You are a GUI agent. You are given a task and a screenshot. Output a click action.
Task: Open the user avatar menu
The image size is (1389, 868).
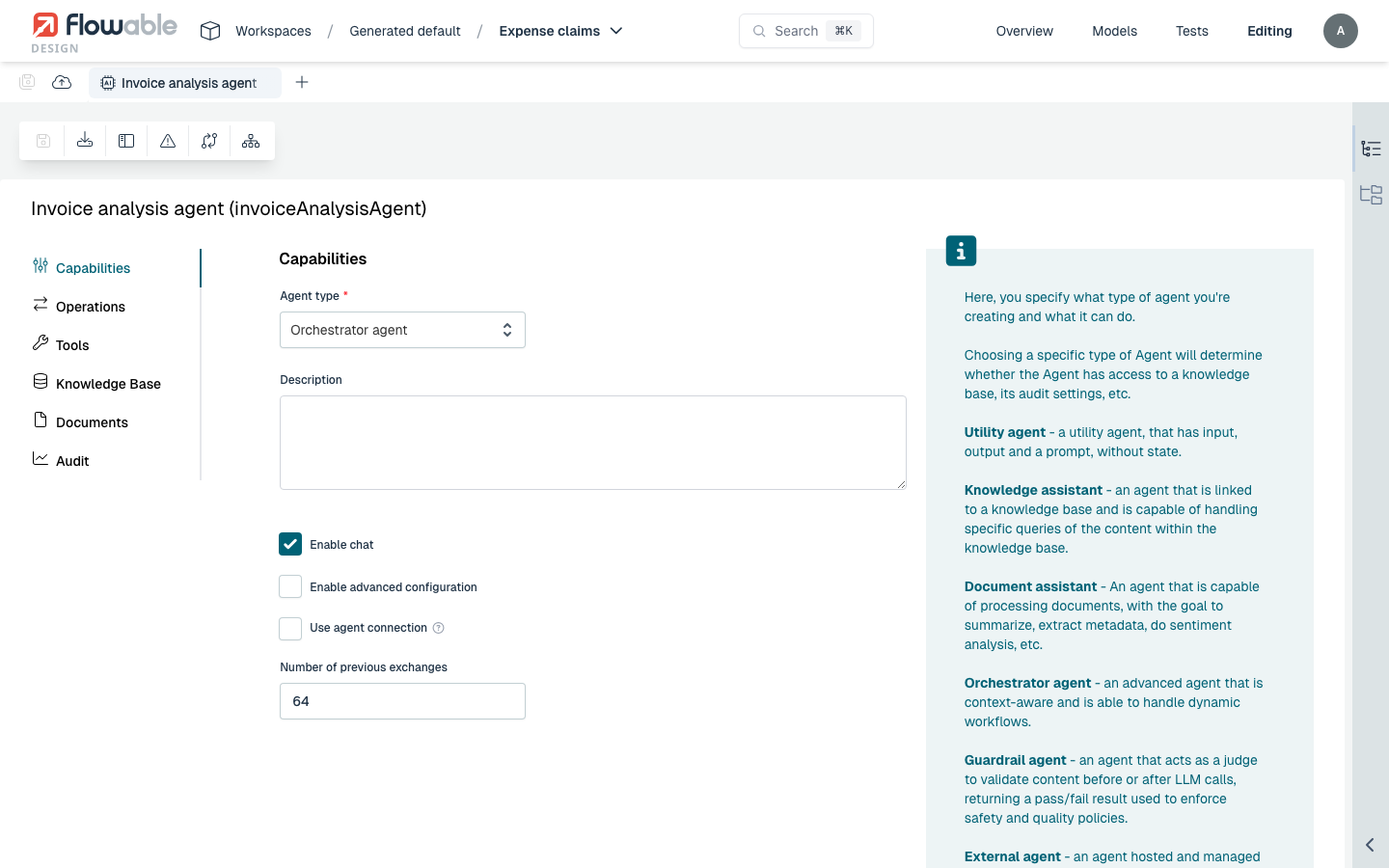(1340, 31)
